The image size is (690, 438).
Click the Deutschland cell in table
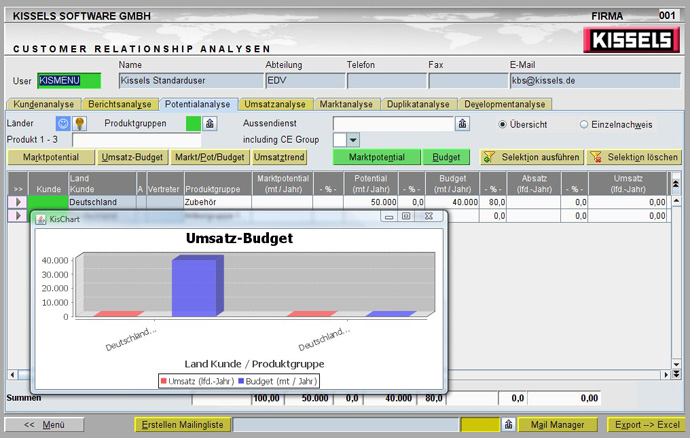click(102, 202)
